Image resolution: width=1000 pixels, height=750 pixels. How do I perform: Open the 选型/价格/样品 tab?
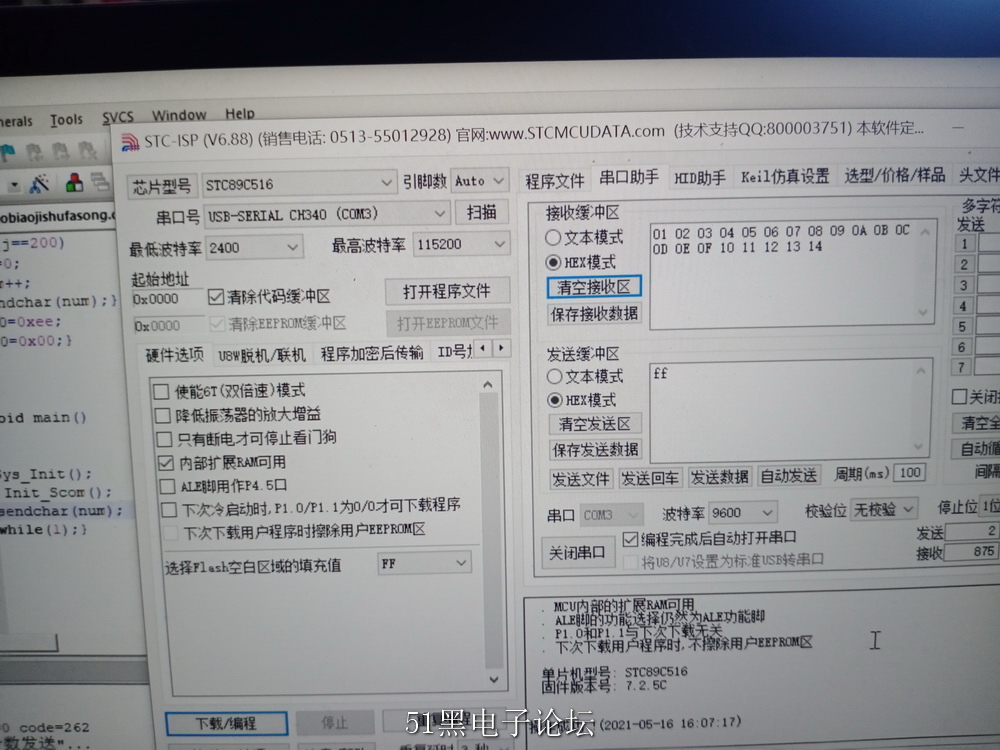[895, 175]
